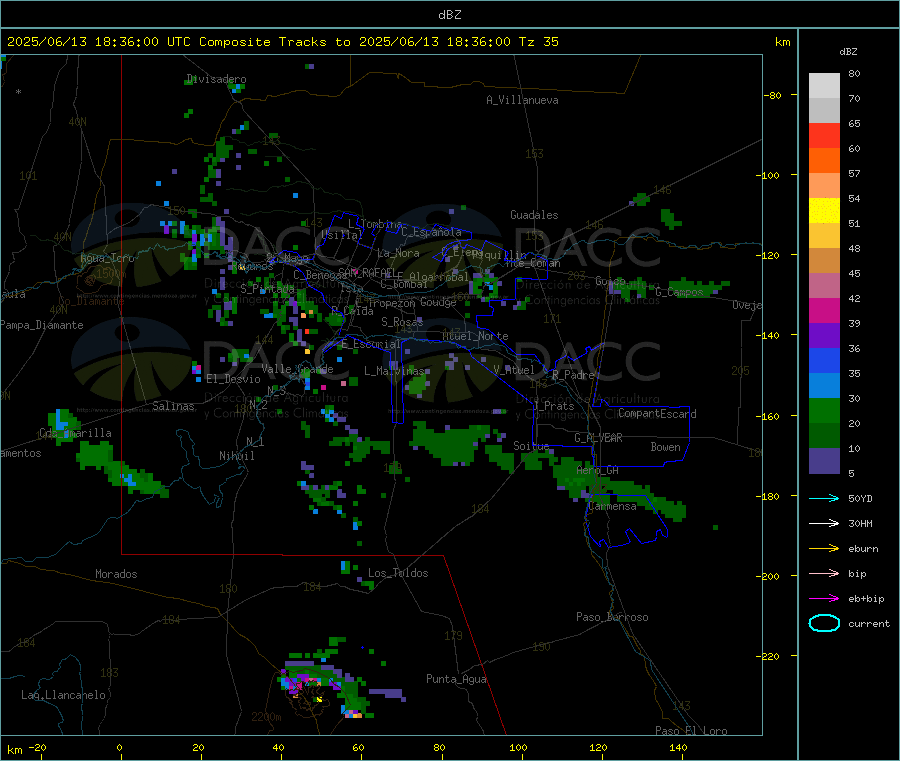Select the bright green 20-30 dBZ swatch

(824, 410)
